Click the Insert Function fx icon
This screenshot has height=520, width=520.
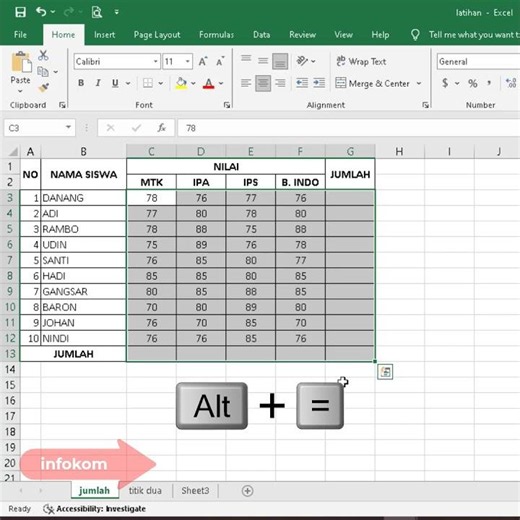(x=161, y=128)
